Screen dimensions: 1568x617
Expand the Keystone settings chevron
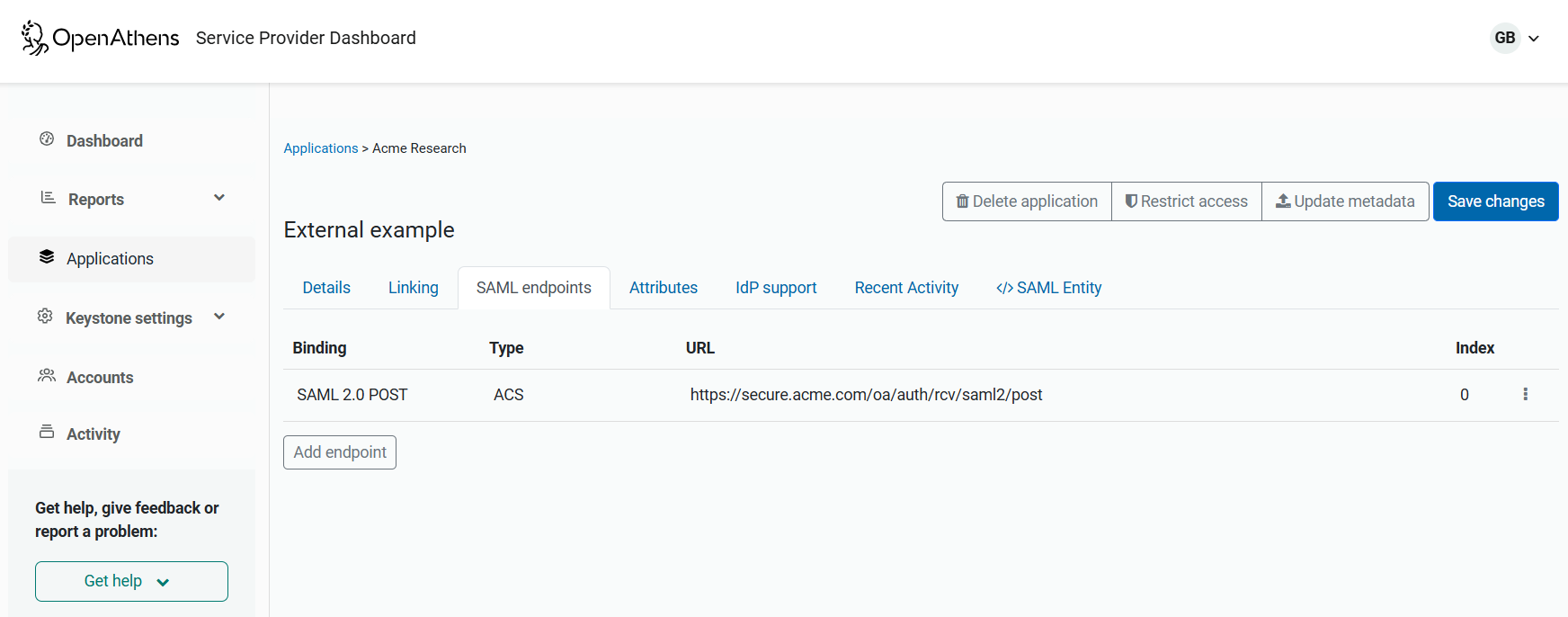(x=219, y=317)
